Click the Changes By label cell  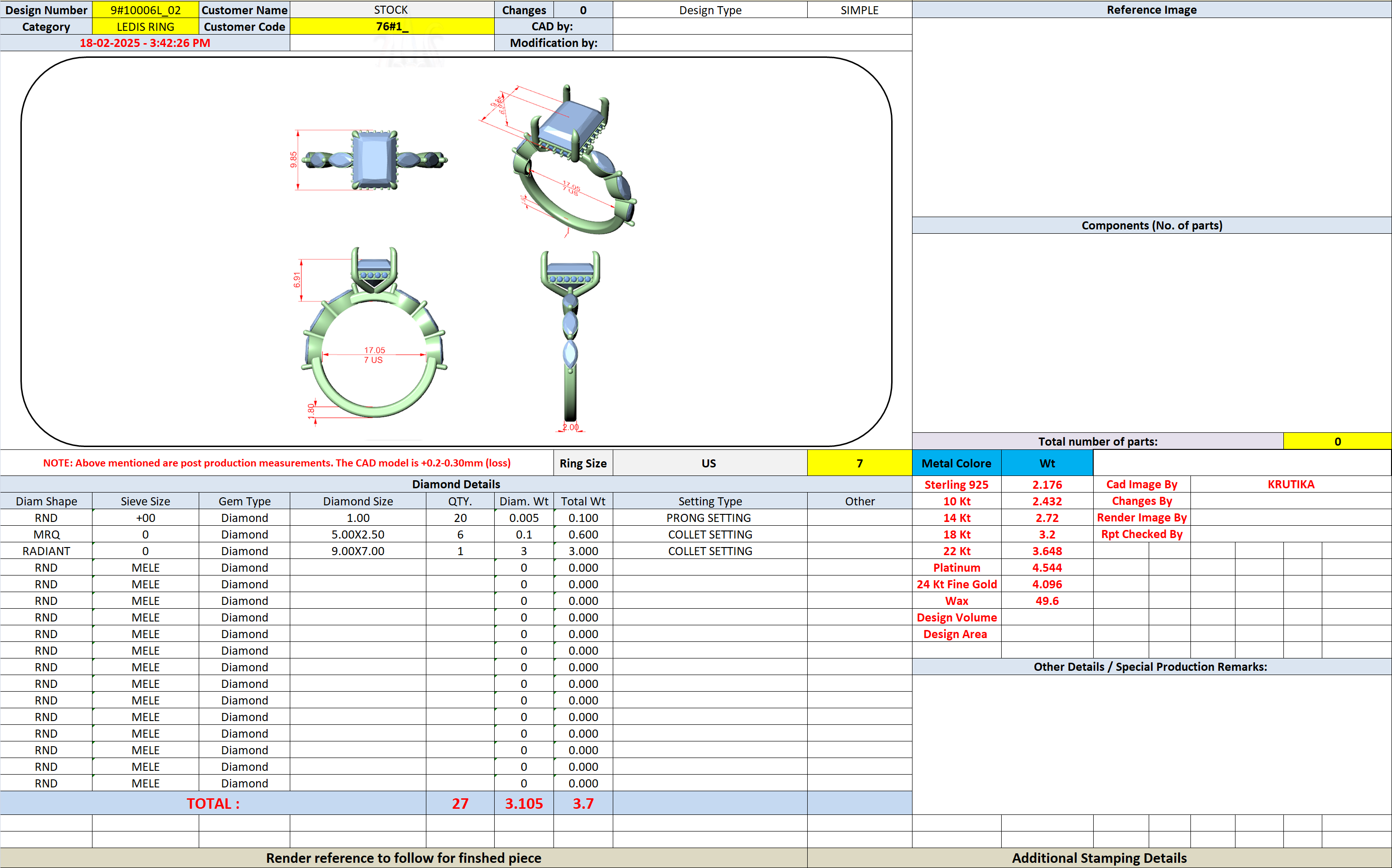point(1142,501)
